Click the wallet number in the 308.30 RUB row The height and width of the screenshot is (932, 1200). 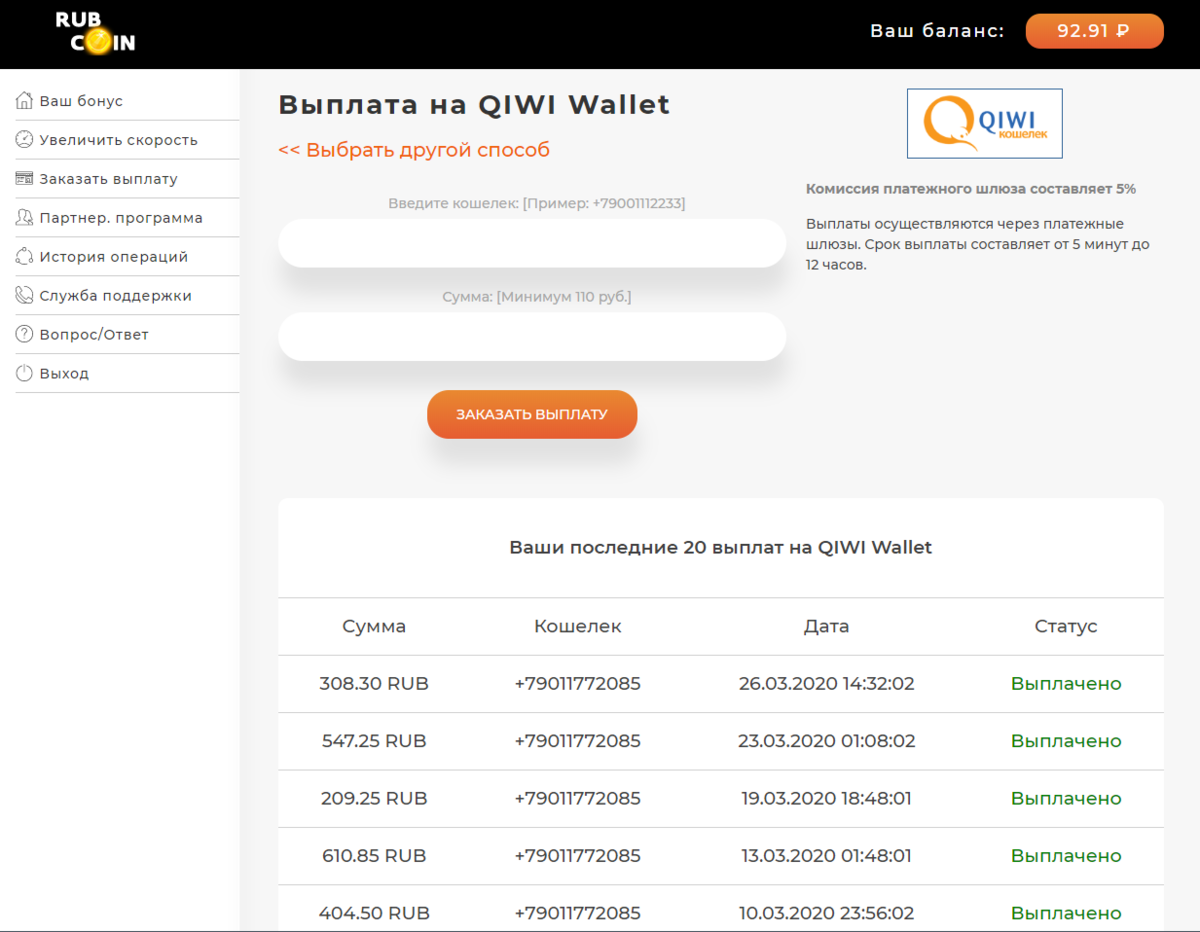pos(578,684)
